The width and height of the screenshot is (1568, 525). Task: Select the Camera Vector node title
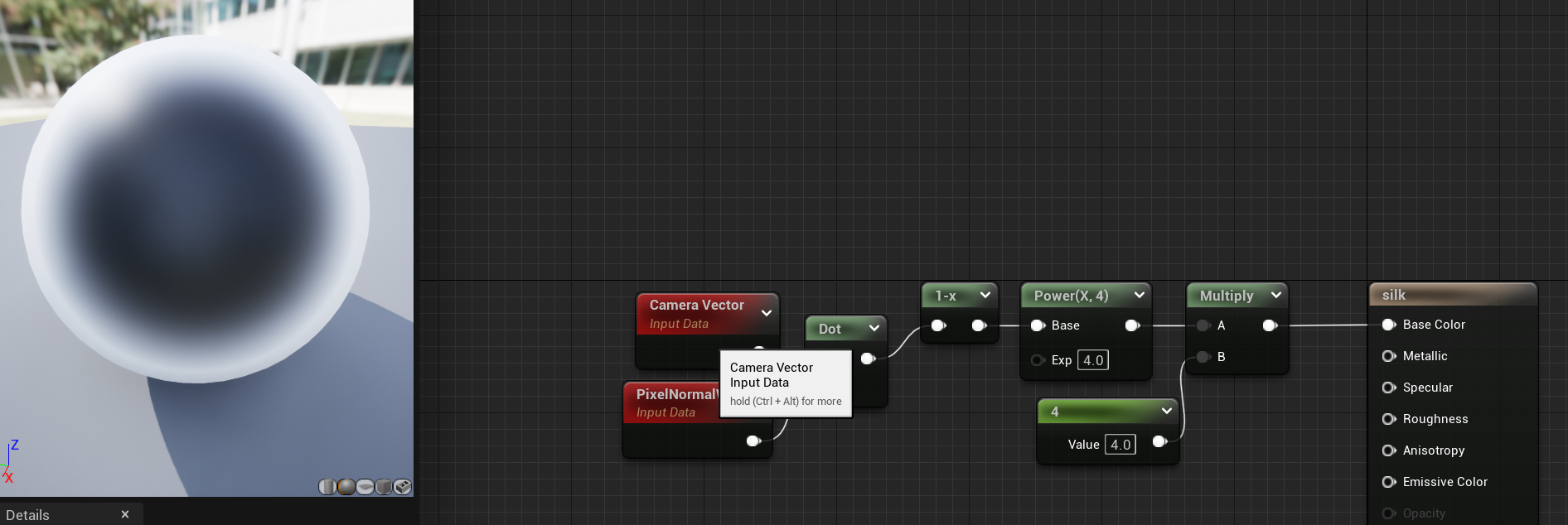697,305
